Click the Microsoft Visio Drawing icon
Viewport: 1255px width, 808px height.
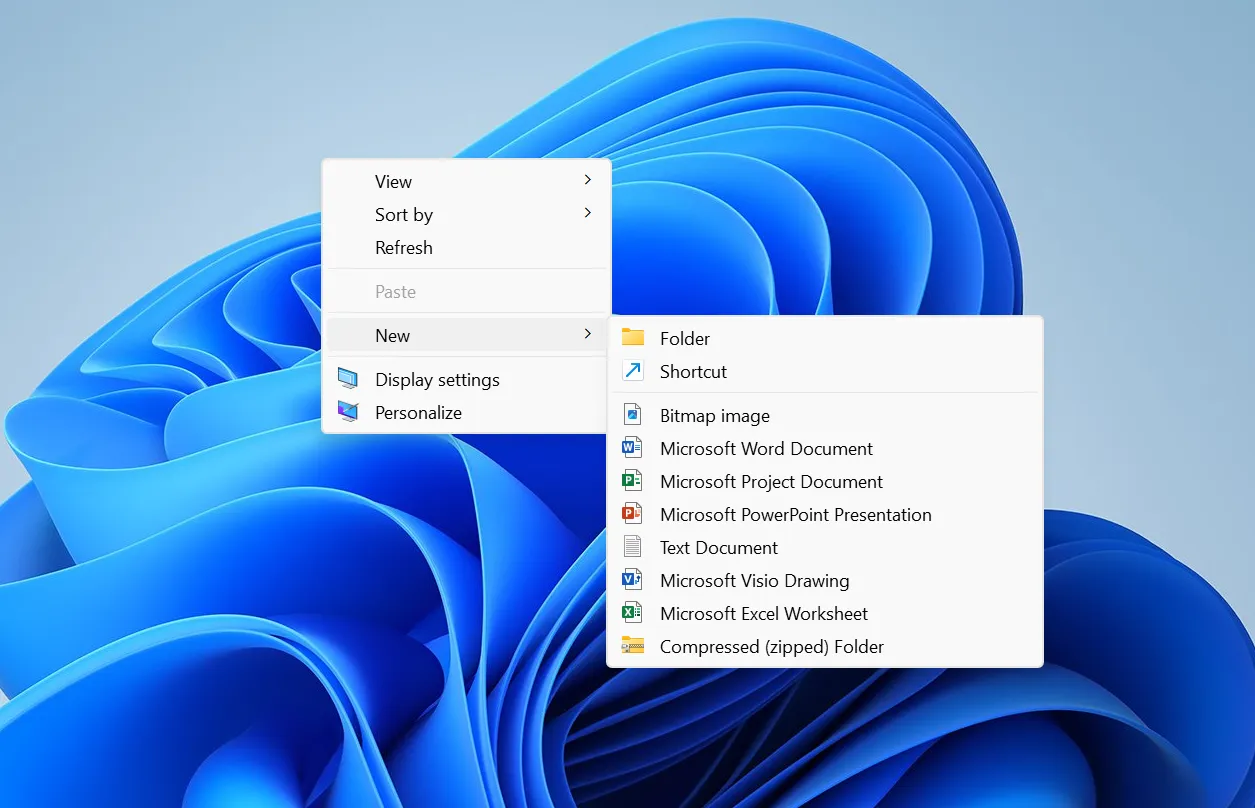[x=633, y=580]
